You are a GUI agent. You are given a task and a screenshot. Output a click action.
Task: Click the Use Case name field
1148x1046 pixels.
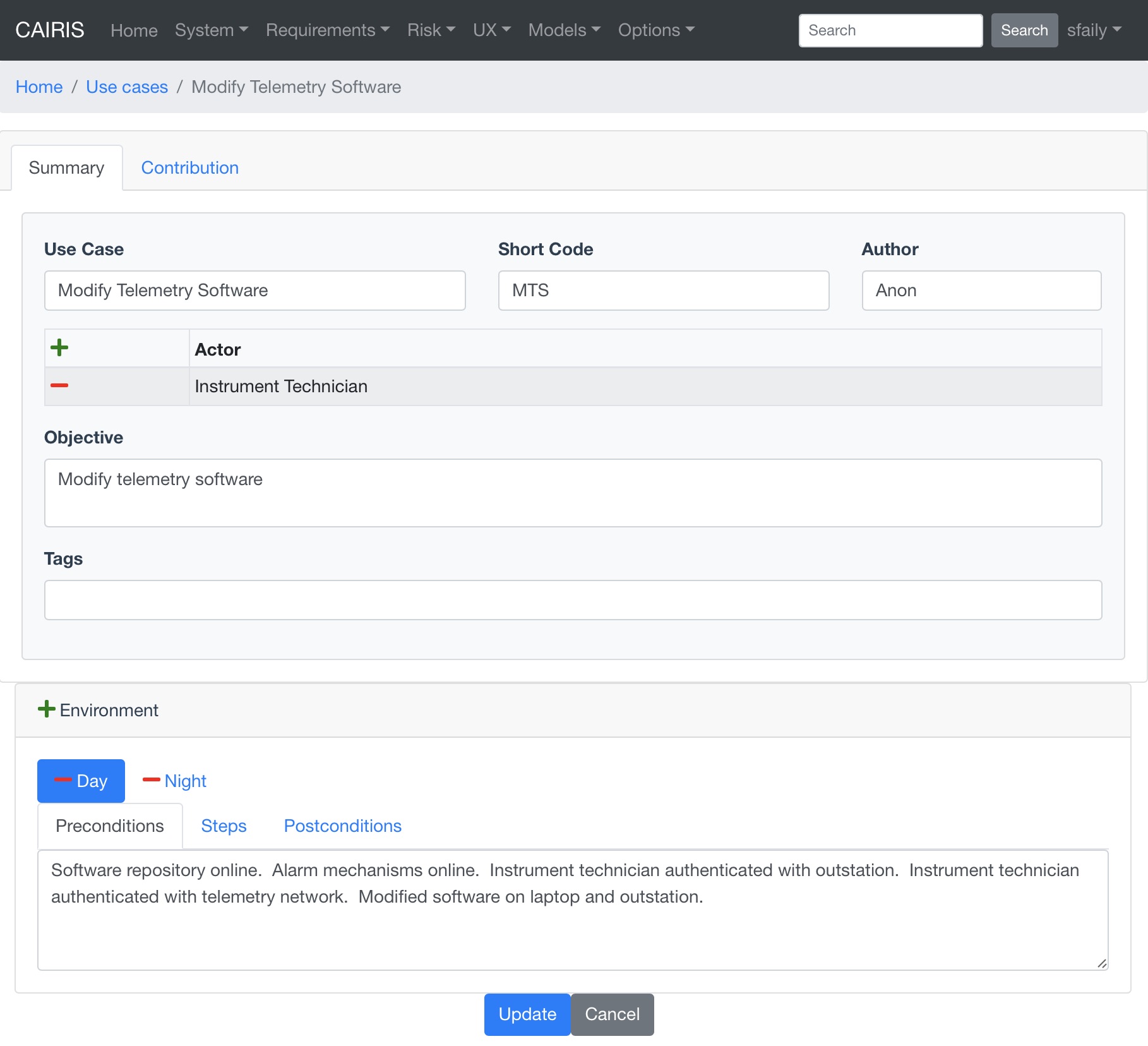click(x=255, y=291)
